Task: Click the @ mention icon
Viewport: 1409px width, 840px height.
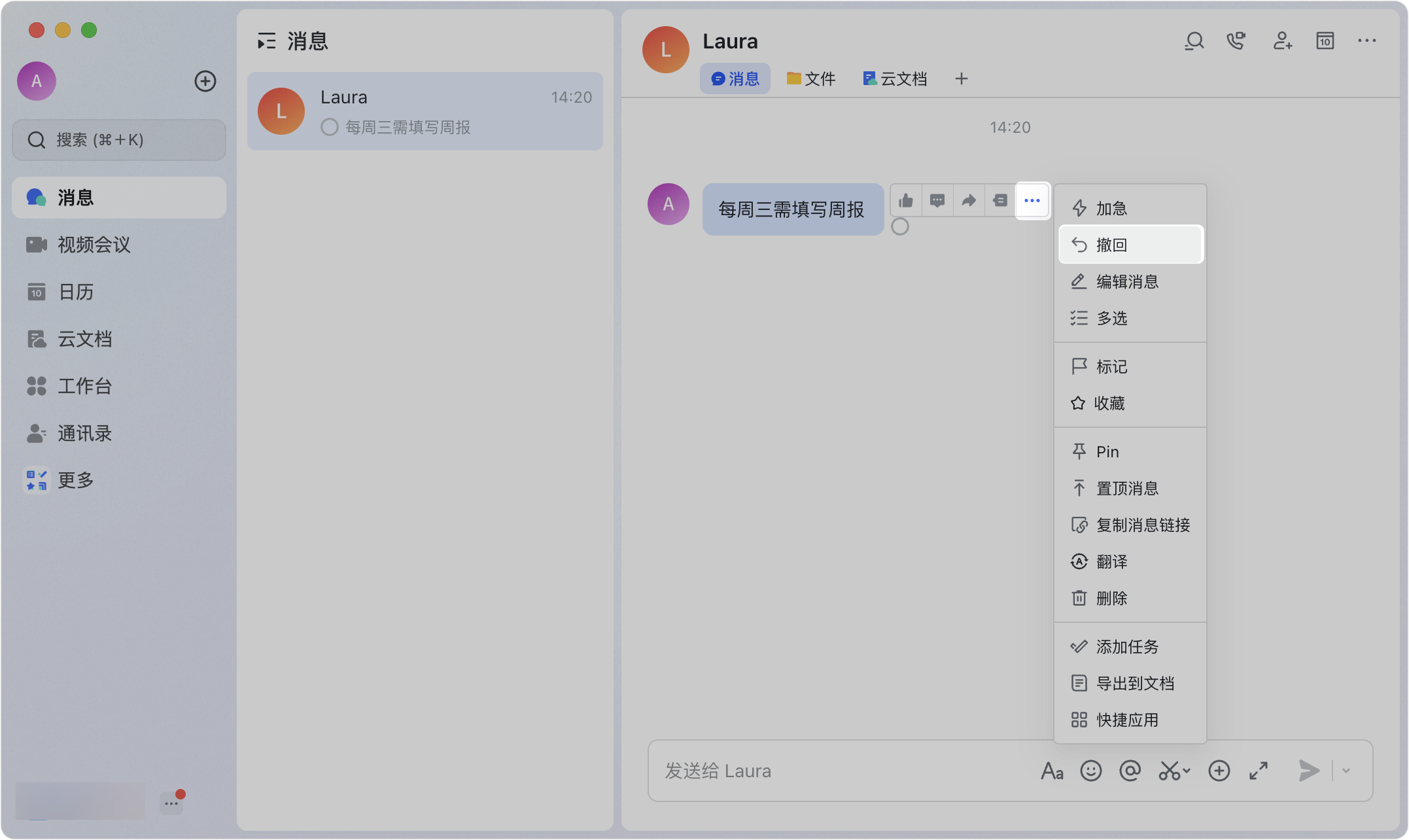Action: pos(1130,771)
